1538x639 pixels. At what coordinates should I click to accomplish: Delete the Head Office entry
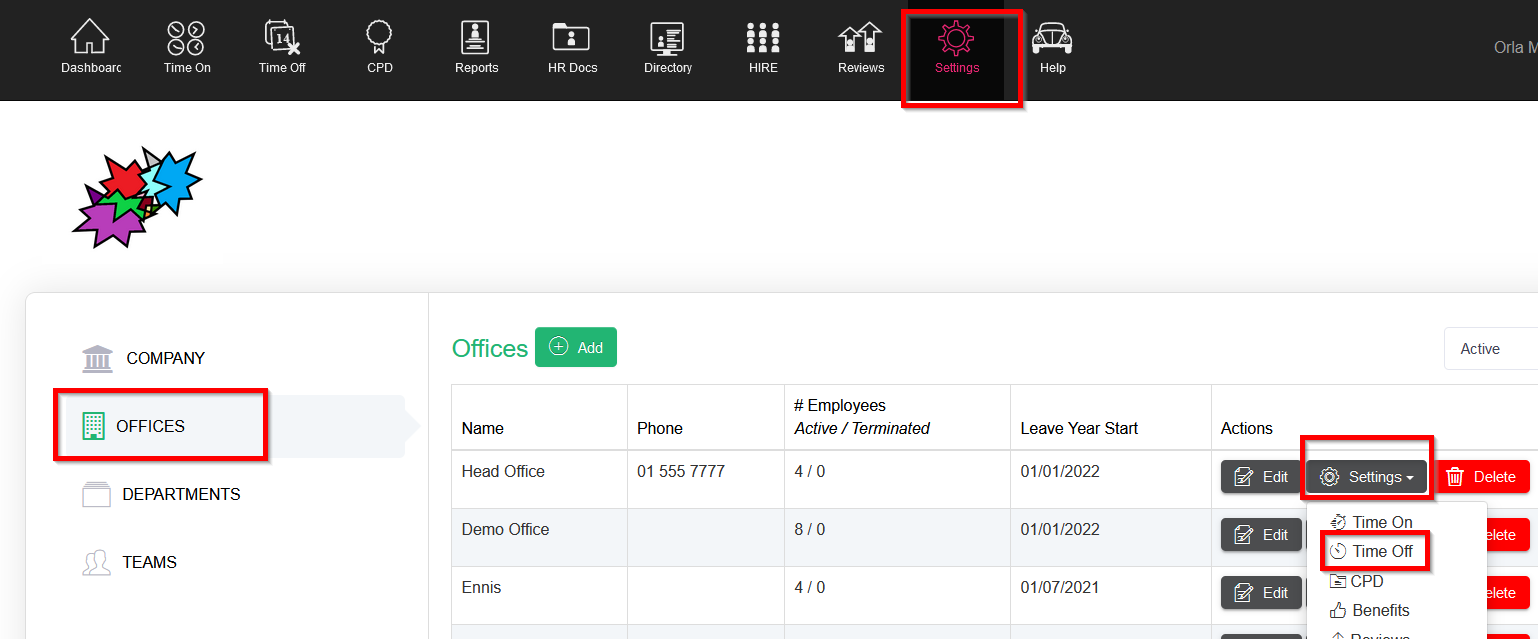(1482, 477)
